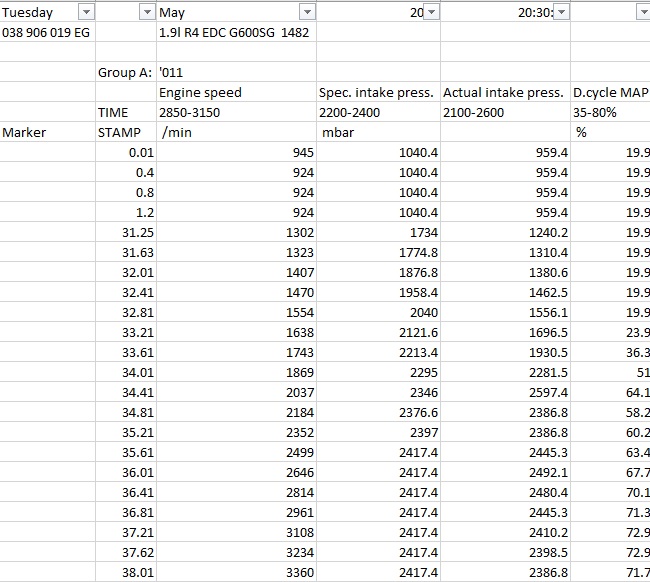Viewport: 650px width, 582px height.
Task: Select the Engine speed header cell
Action: (200, 92)
